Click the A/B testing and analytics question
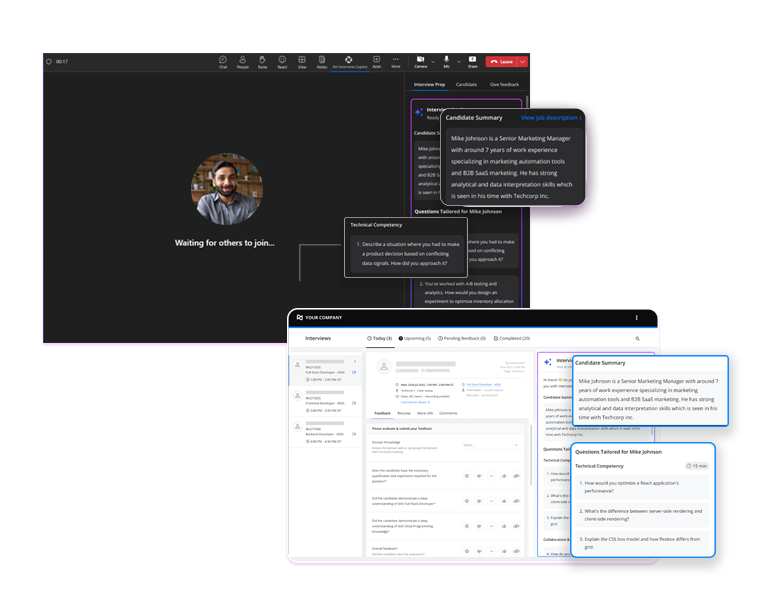This screenshot has height=593, width=762. tap(466, 293)
